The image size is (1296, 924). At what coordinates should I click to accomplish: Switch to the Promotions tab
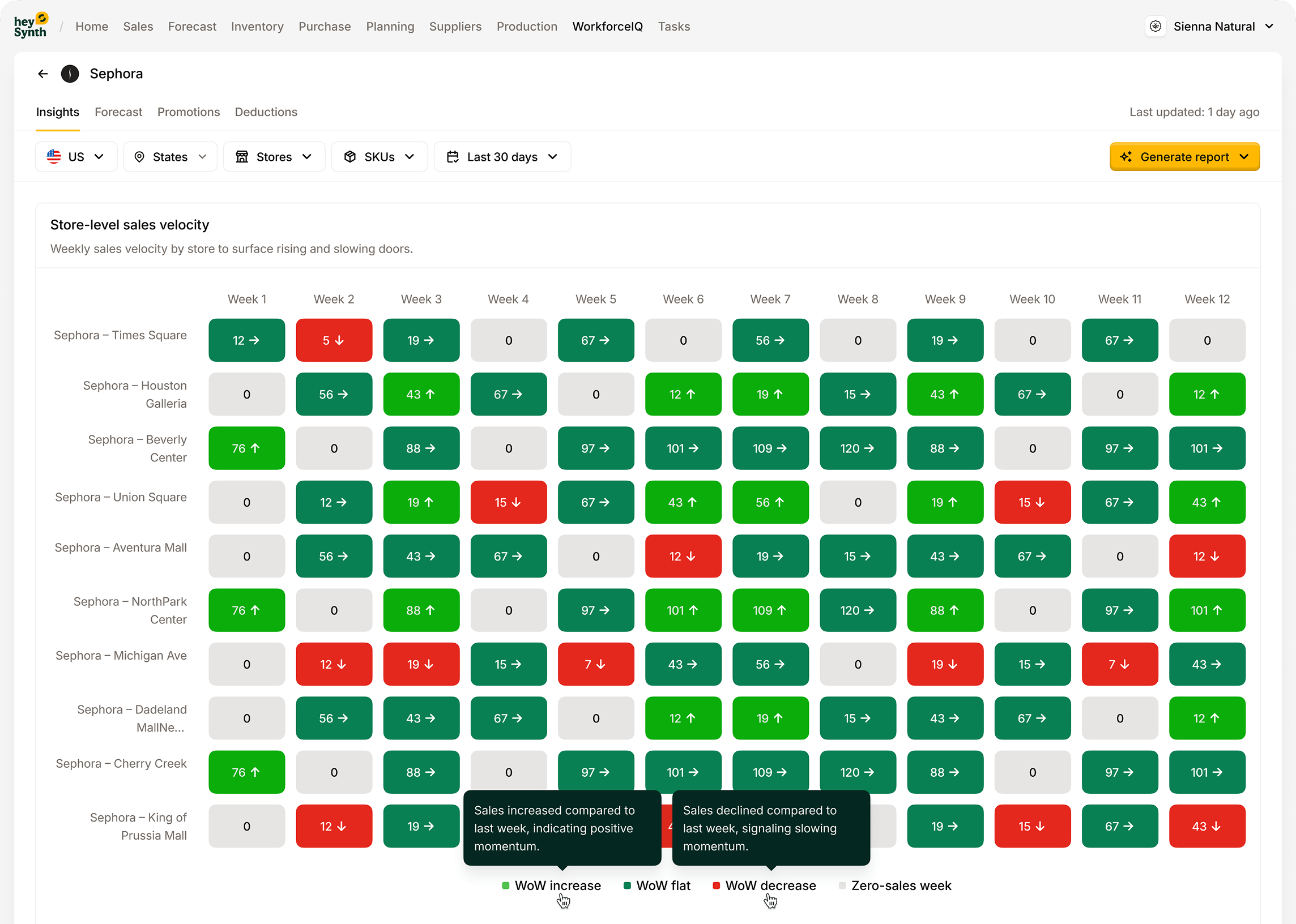click(189, 112)
